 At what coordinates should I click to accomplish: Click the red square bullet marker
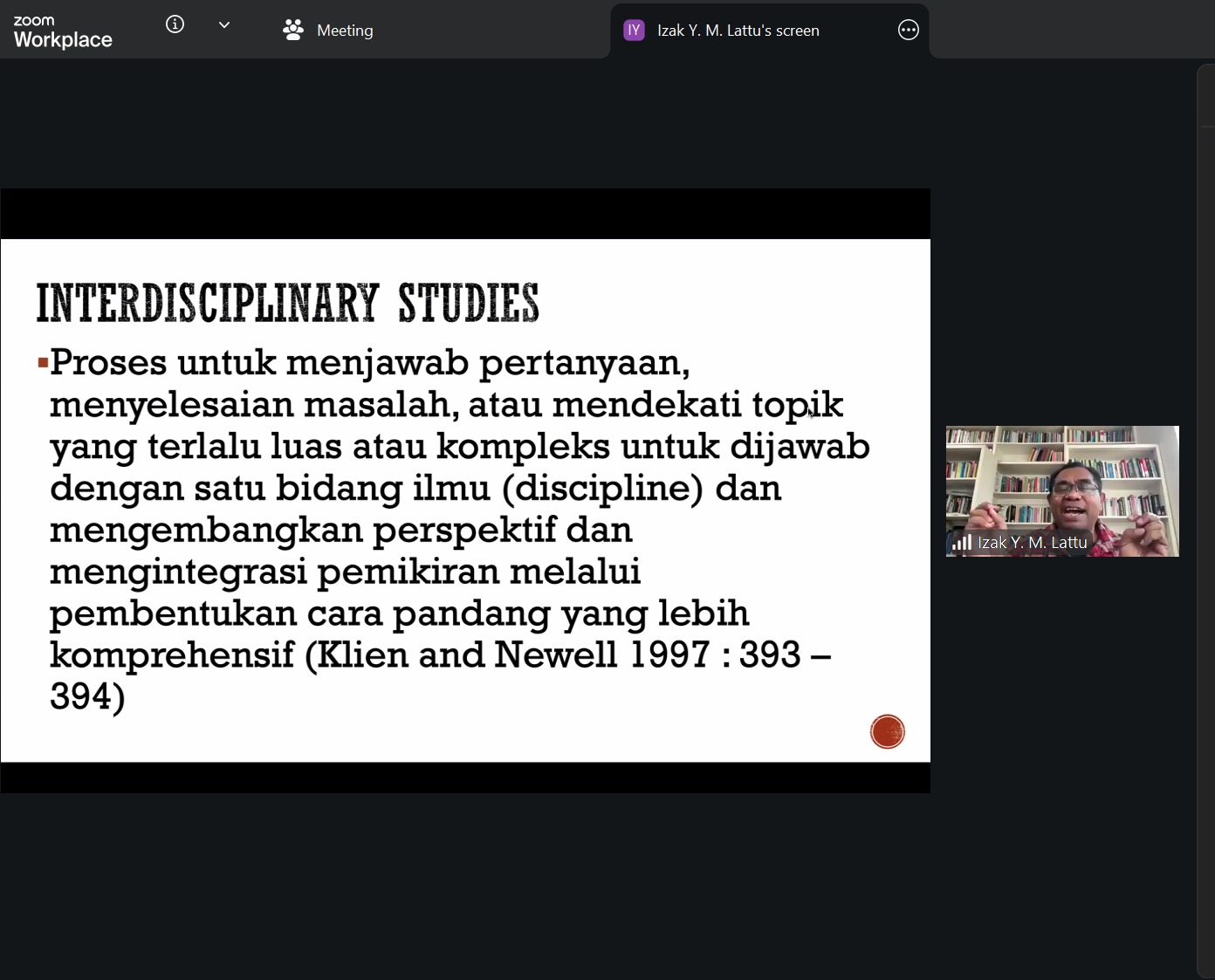[43, 361]
